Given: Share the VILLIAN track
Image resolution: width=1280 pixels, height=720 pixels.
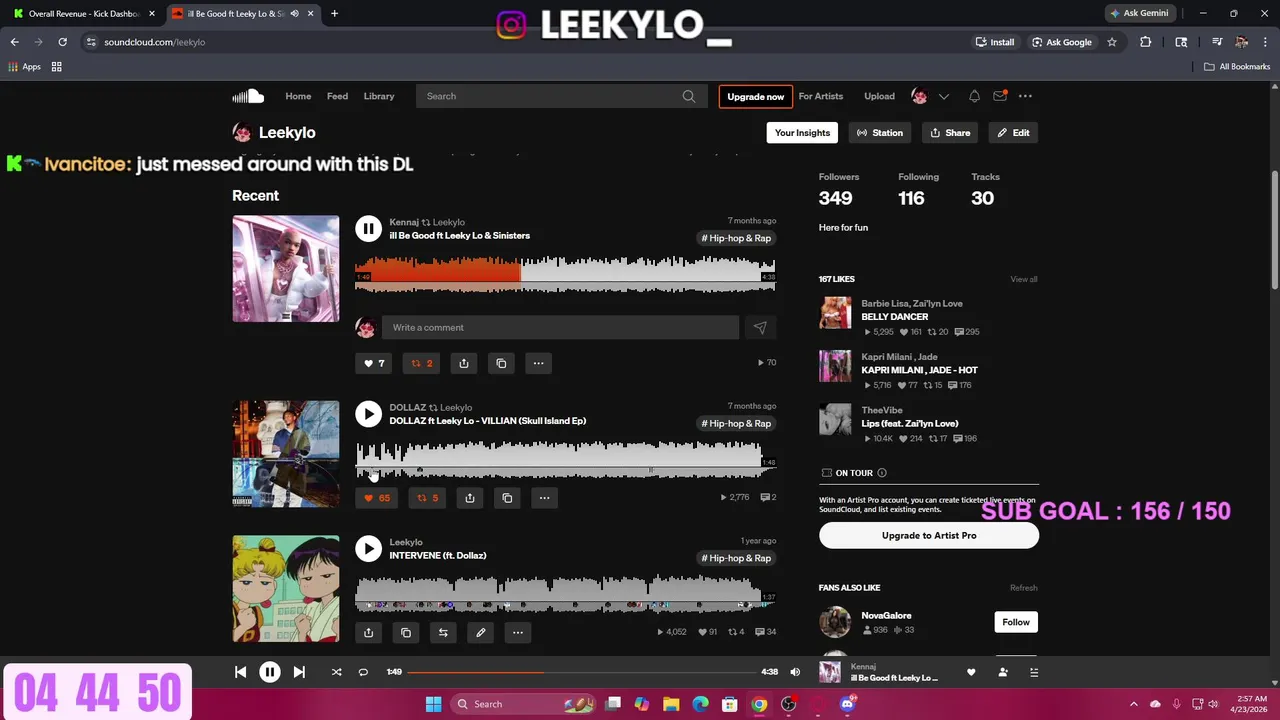Looking at the screenshot, I should coord(470,498).
